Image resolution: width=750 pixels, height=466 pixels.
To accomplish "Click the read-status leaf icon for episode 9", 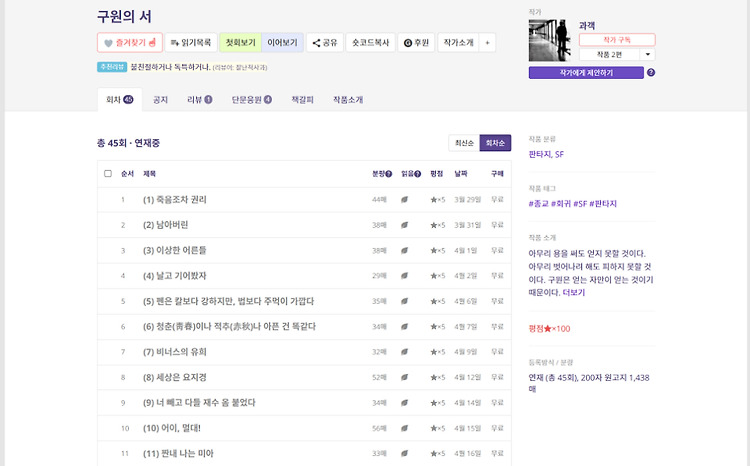I will (405, 402).
